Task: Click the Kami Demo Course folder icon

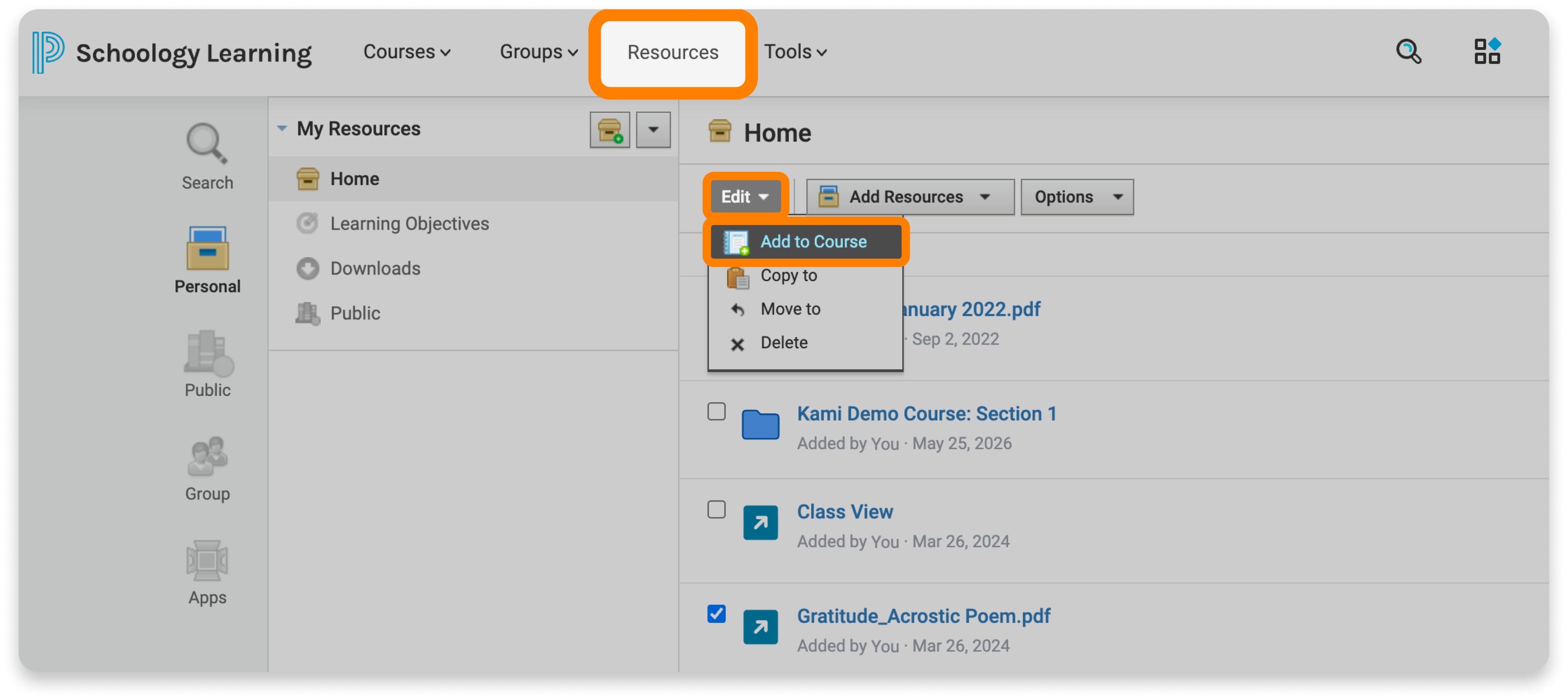Action: tap(760, 424)
